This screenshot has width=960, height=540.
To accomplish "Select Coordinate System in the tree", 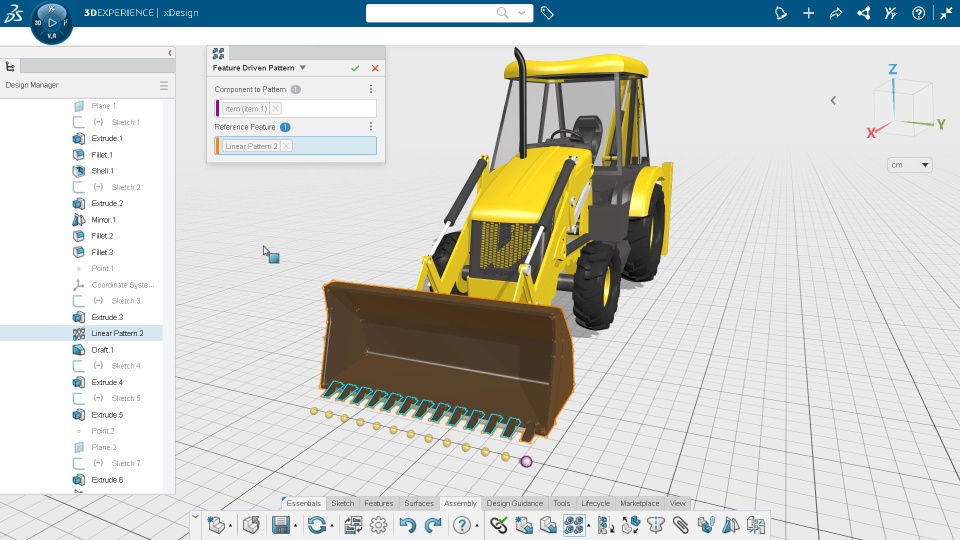I will click(122, 285).
